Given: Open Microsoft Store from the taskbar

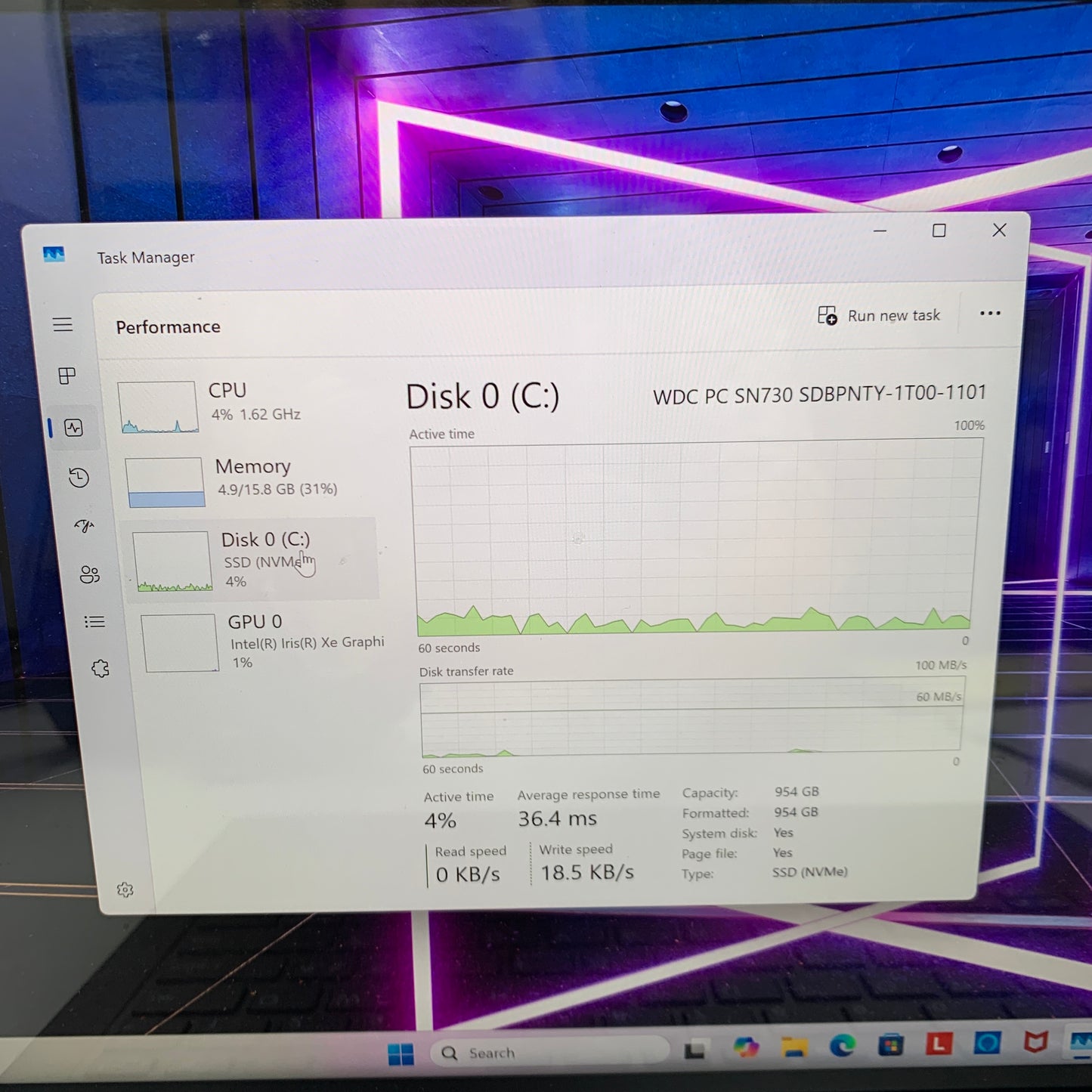Looking at the screenshot, I should pyautogui.click(x=890, y=1045).
